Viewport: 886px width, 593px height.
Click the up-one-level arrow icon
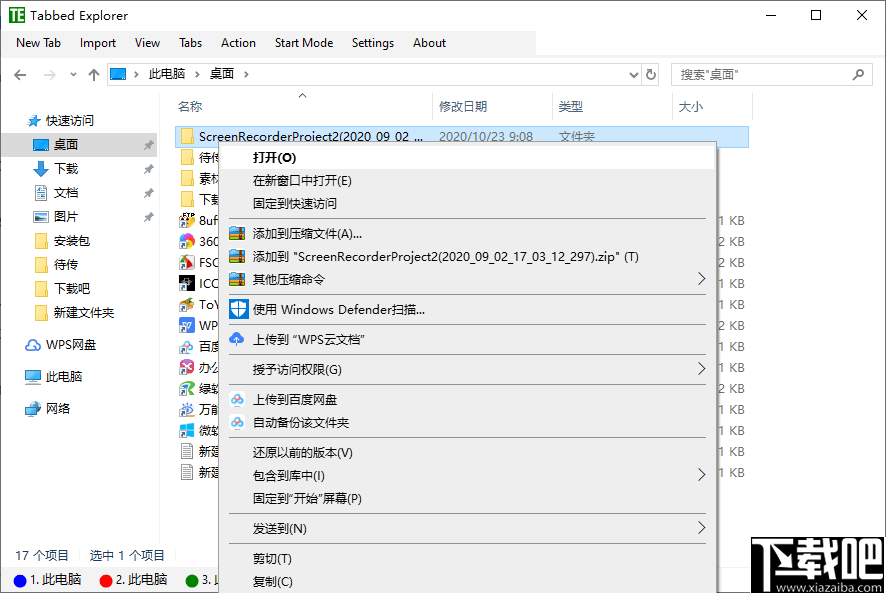[x=93, y=74]
